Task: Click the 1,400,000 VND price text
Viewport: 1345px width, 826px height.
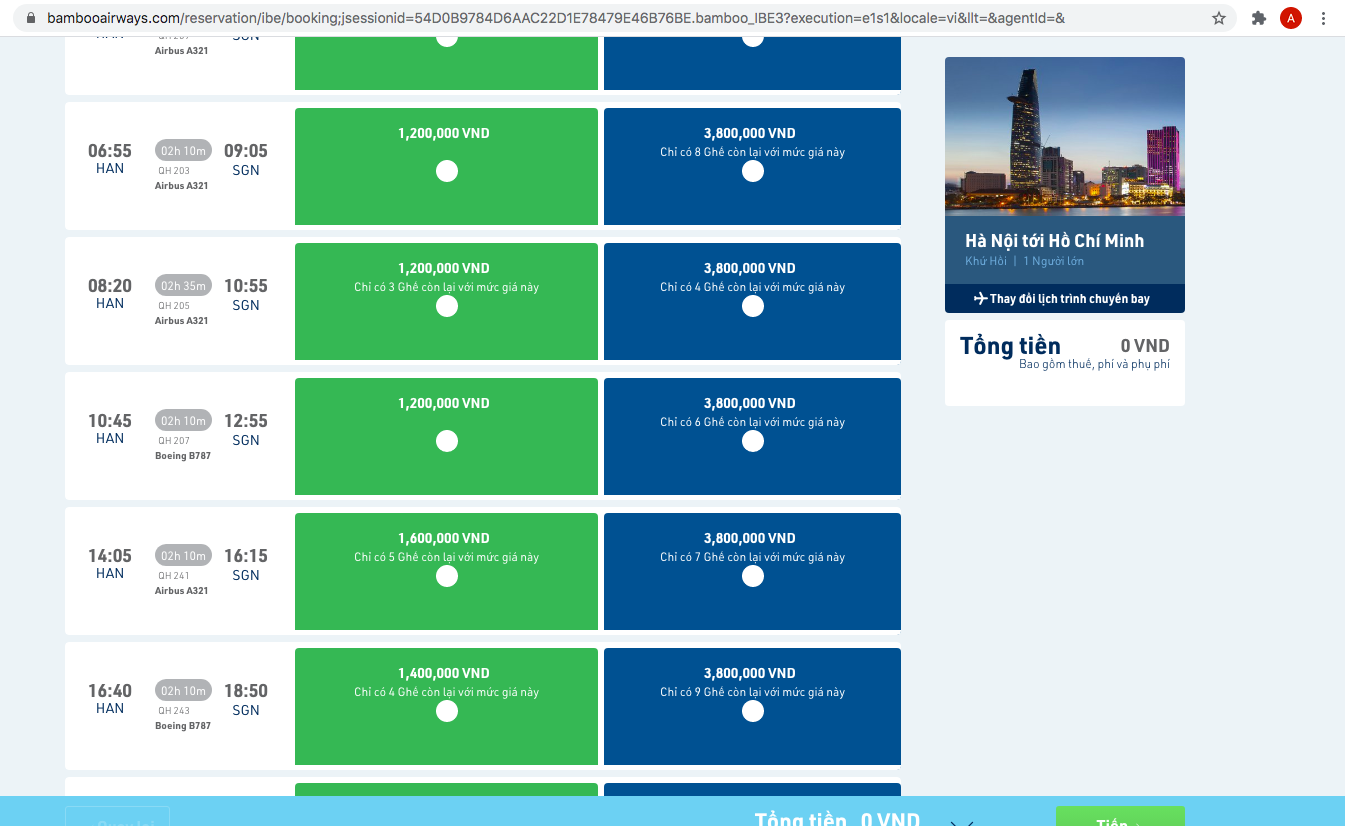Action: (x=444, y=673)
